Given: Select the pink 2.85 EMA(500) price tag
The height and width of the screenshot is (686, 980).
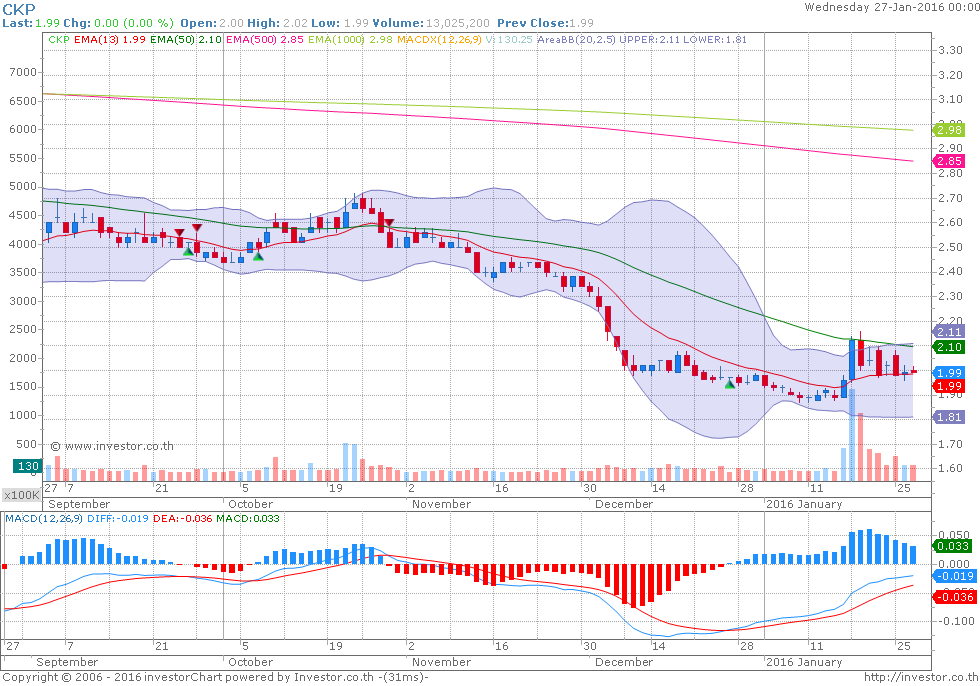Looking at the screenshot, I should [949, 161].
